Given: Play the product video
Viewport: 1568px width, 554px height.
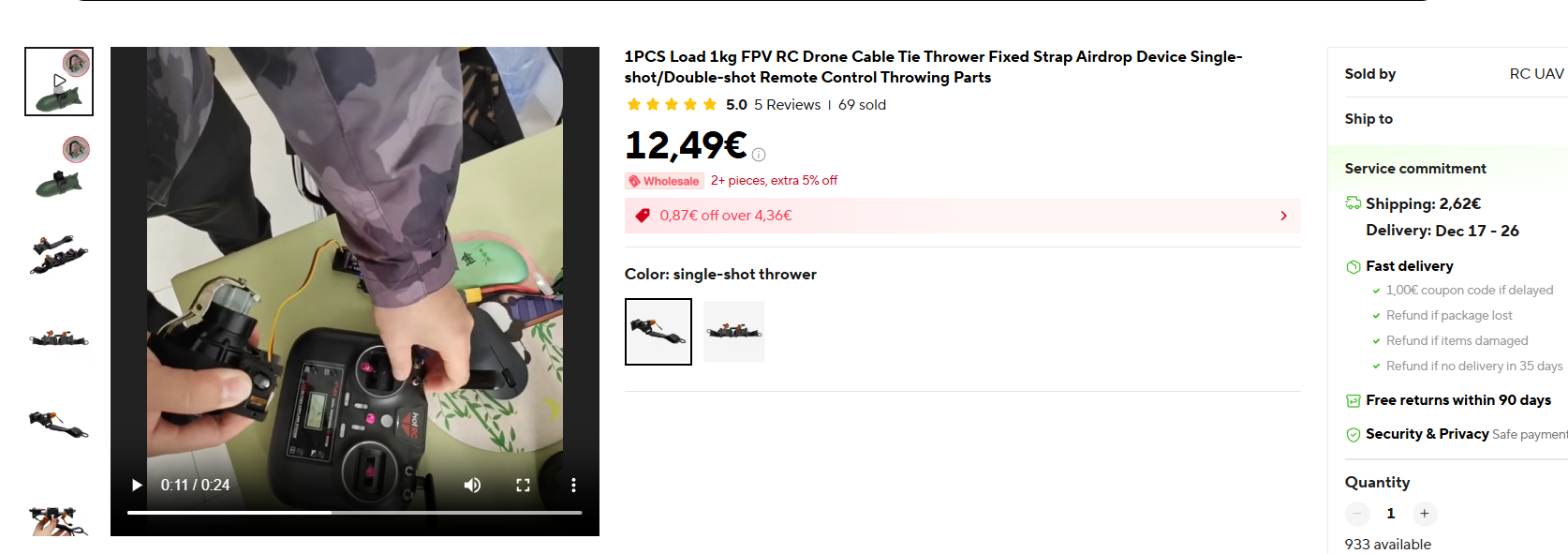Looking at the screenshot, I should [137, 485].
